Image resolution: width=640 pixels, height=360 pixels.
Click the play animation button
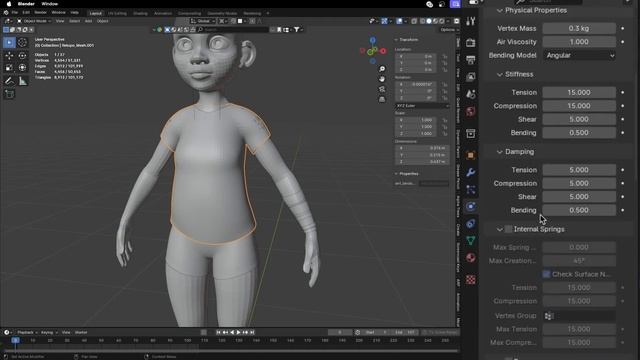tap(239, 333)
